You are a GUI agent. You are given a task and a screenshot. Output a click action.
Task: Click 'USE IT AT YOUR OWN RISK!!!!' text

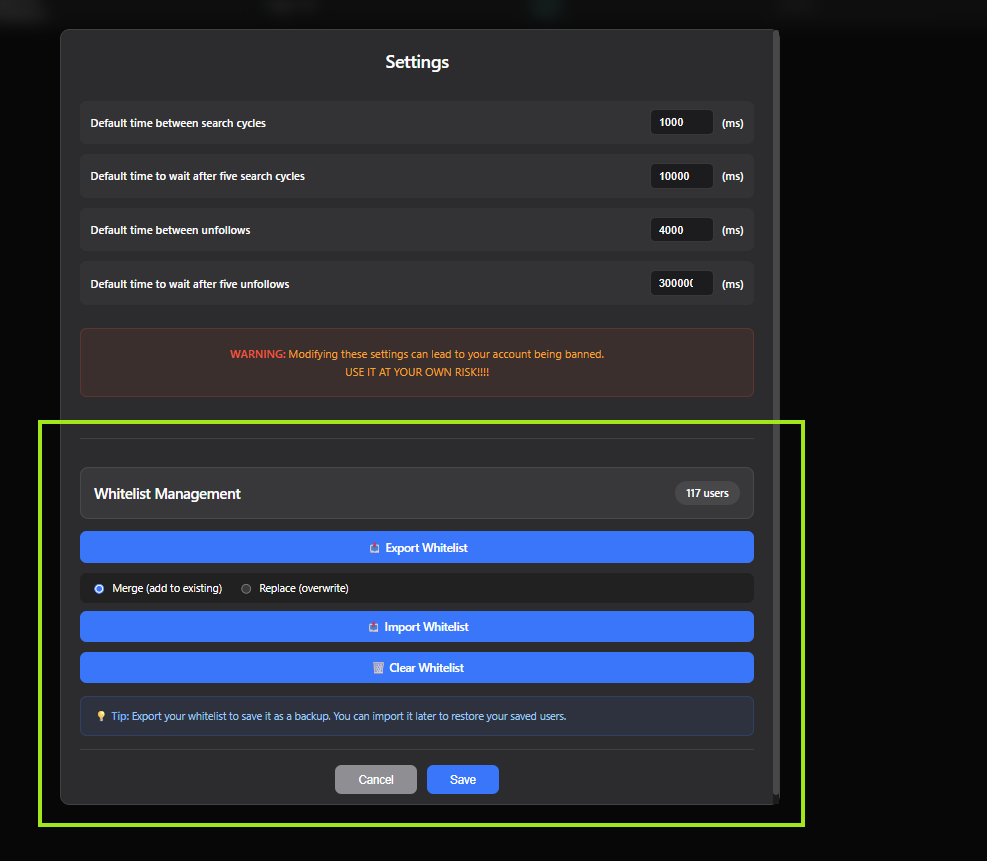tap(417, 372)
